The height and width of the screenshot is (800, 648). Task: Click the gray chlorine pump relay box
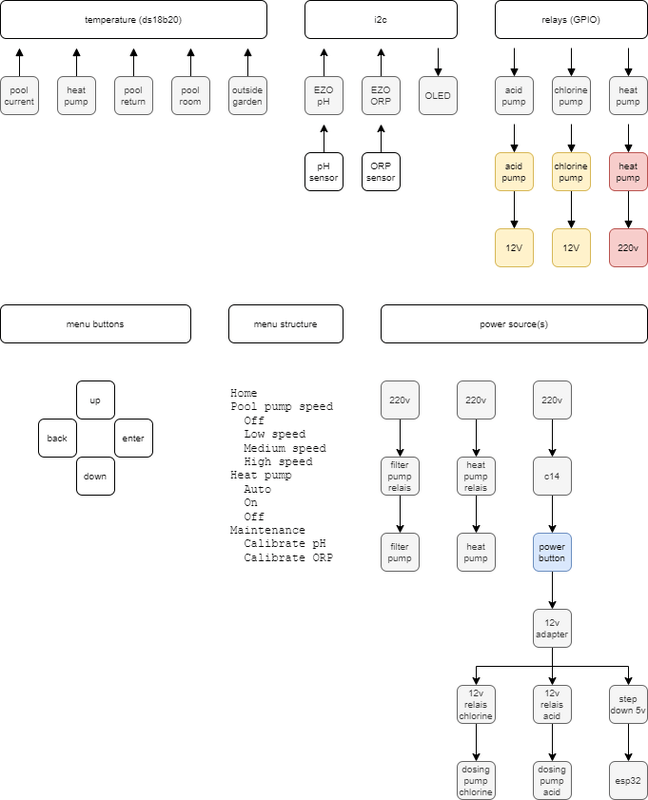click(571, 95)
